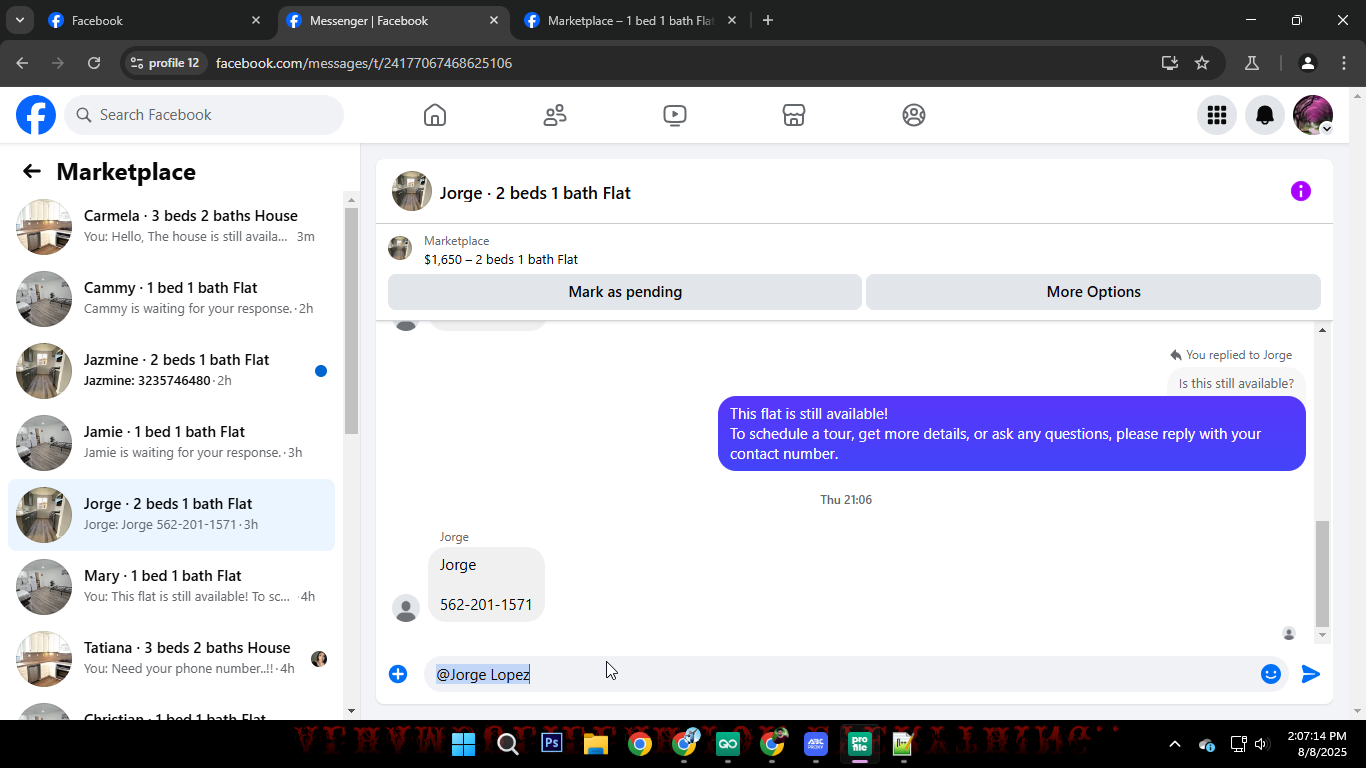Open the account avatar dropdown
Screen dimensions: 1366x768
(1313, 115)
